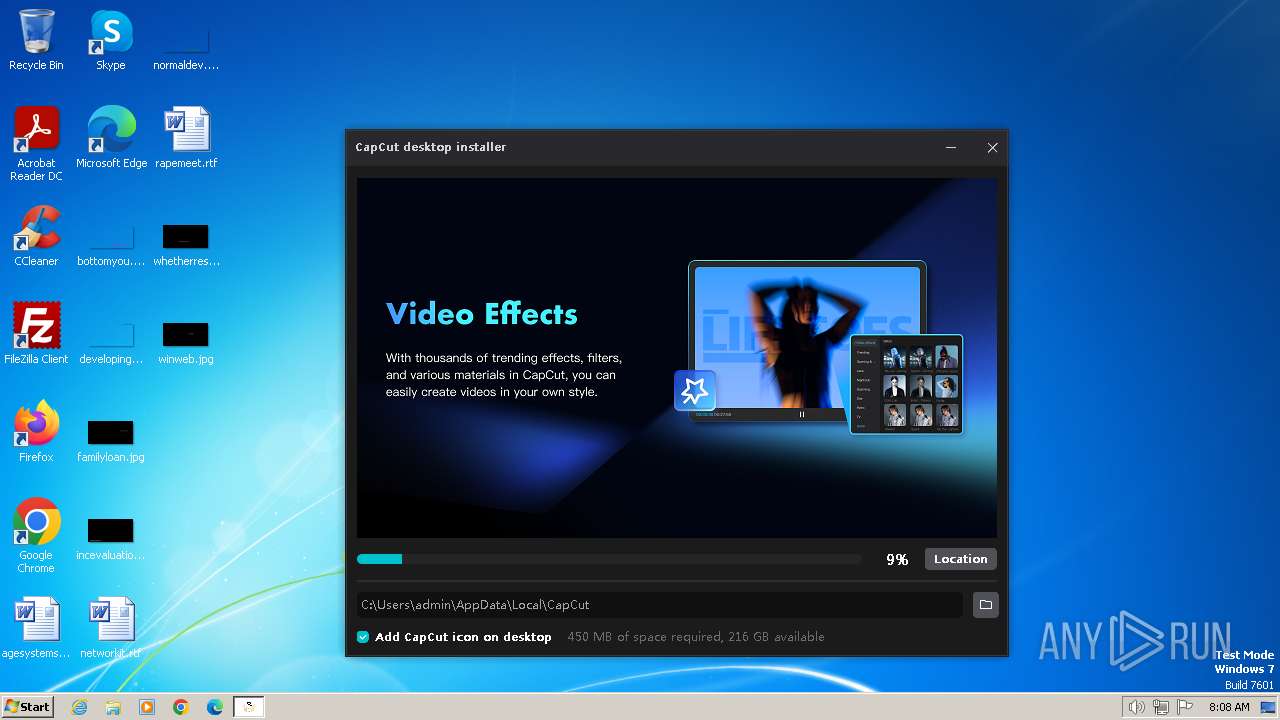
Task: Open the network tray icon
Action: coord(1161,707)
